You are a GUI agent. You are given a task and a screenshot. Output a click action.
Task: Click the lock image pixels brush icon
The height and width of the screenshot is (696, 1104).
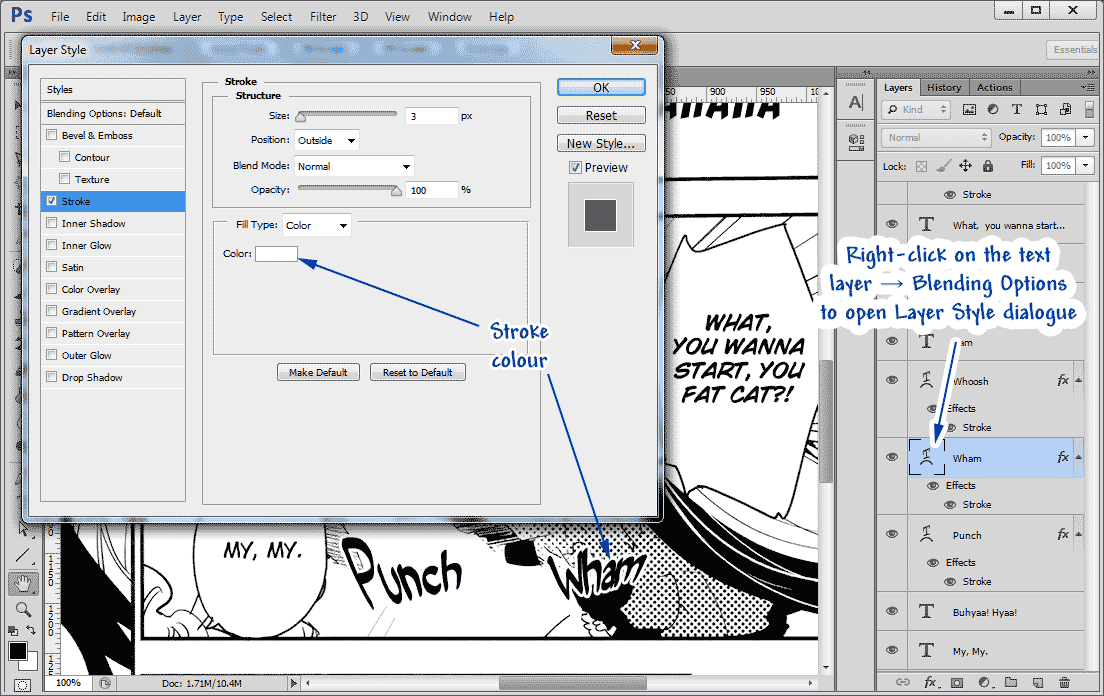(x=943, y=166)
